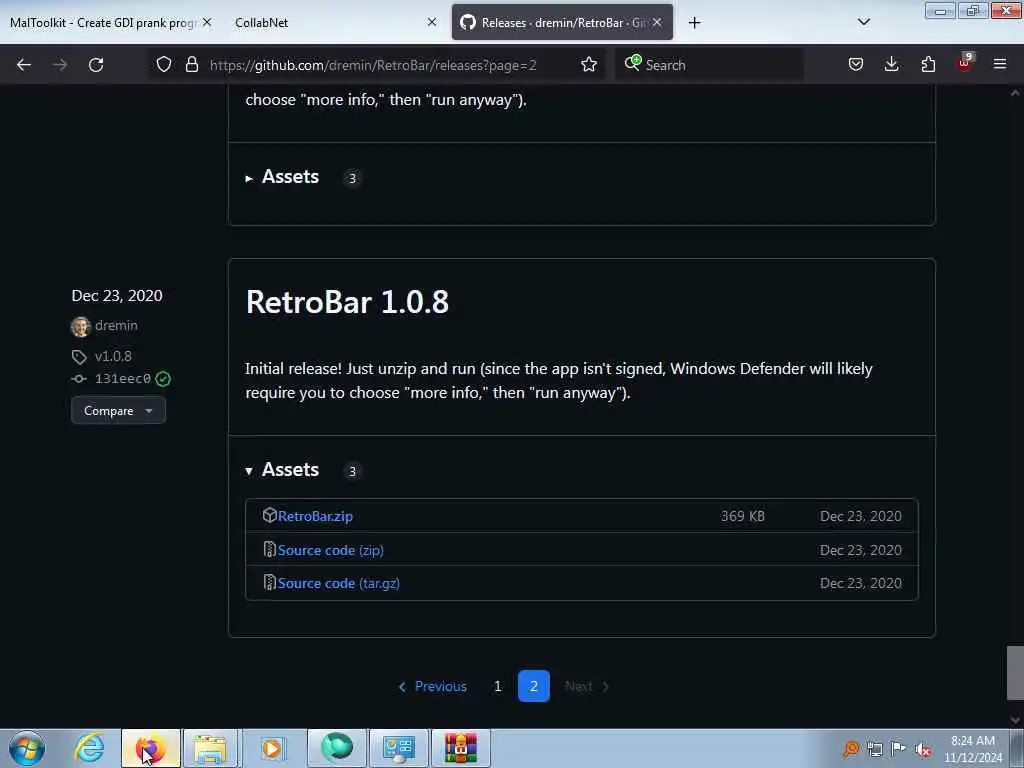Open the Extensions puzzle icon
The width and height of the screenshot is (1024, 768).
(x=928, y=64)
